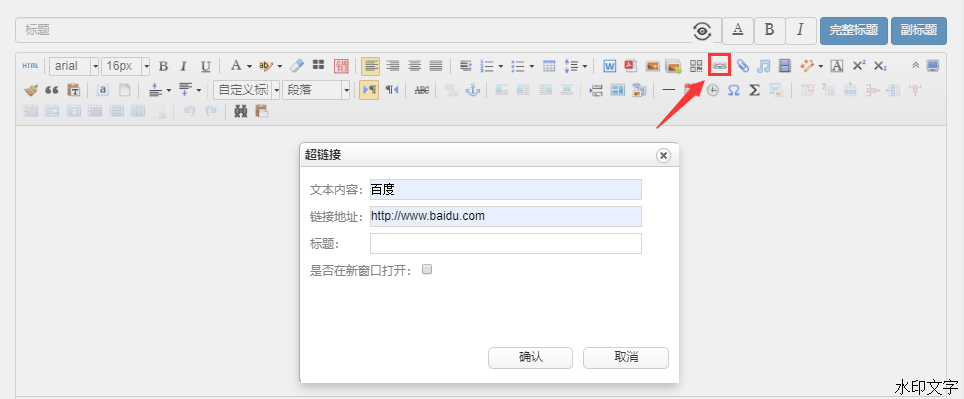Check open in new window checkbox

point(427,269)
